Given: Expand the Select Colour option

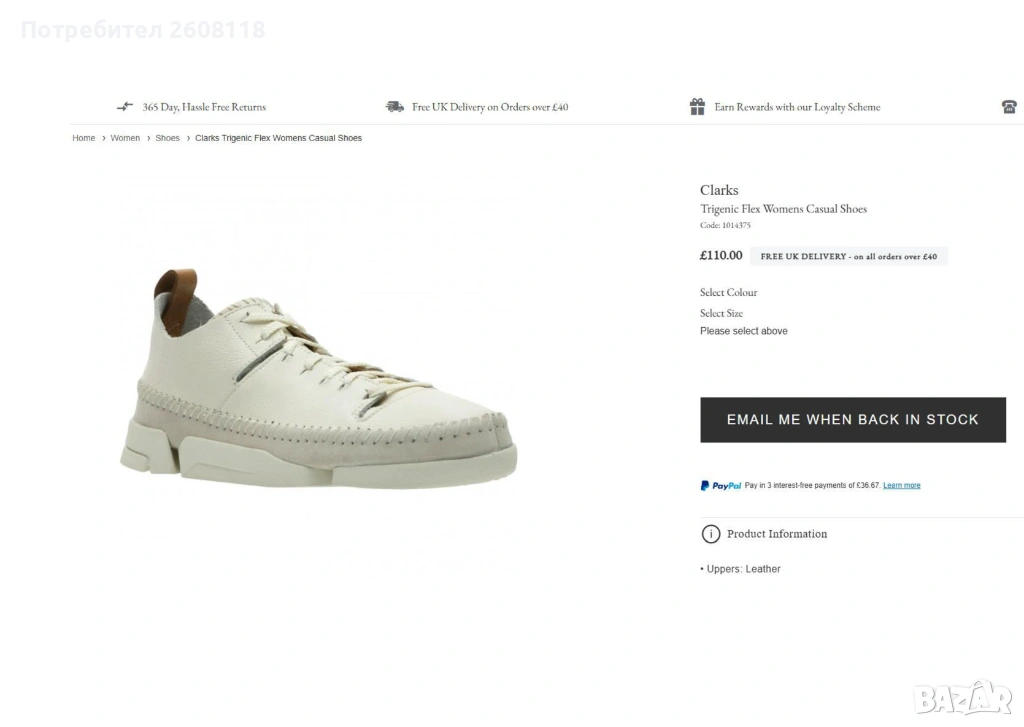Looking at the screenshot, I should (x=728, y=293).
